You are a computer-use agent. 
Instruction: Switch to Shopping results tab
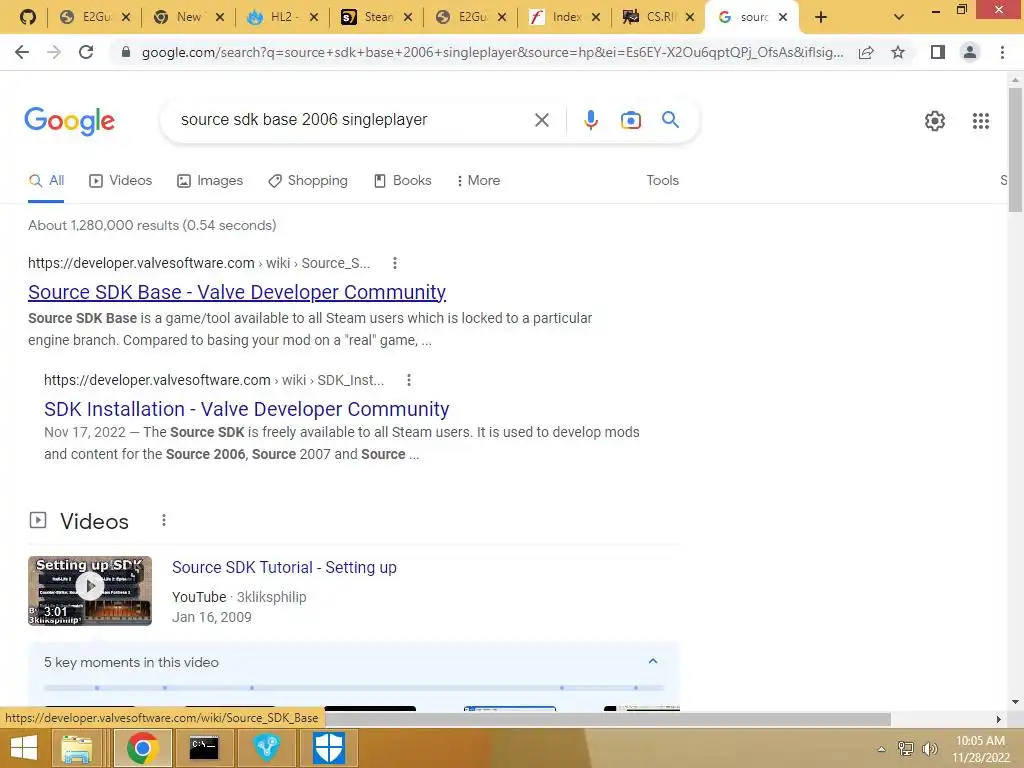[308, 180]
